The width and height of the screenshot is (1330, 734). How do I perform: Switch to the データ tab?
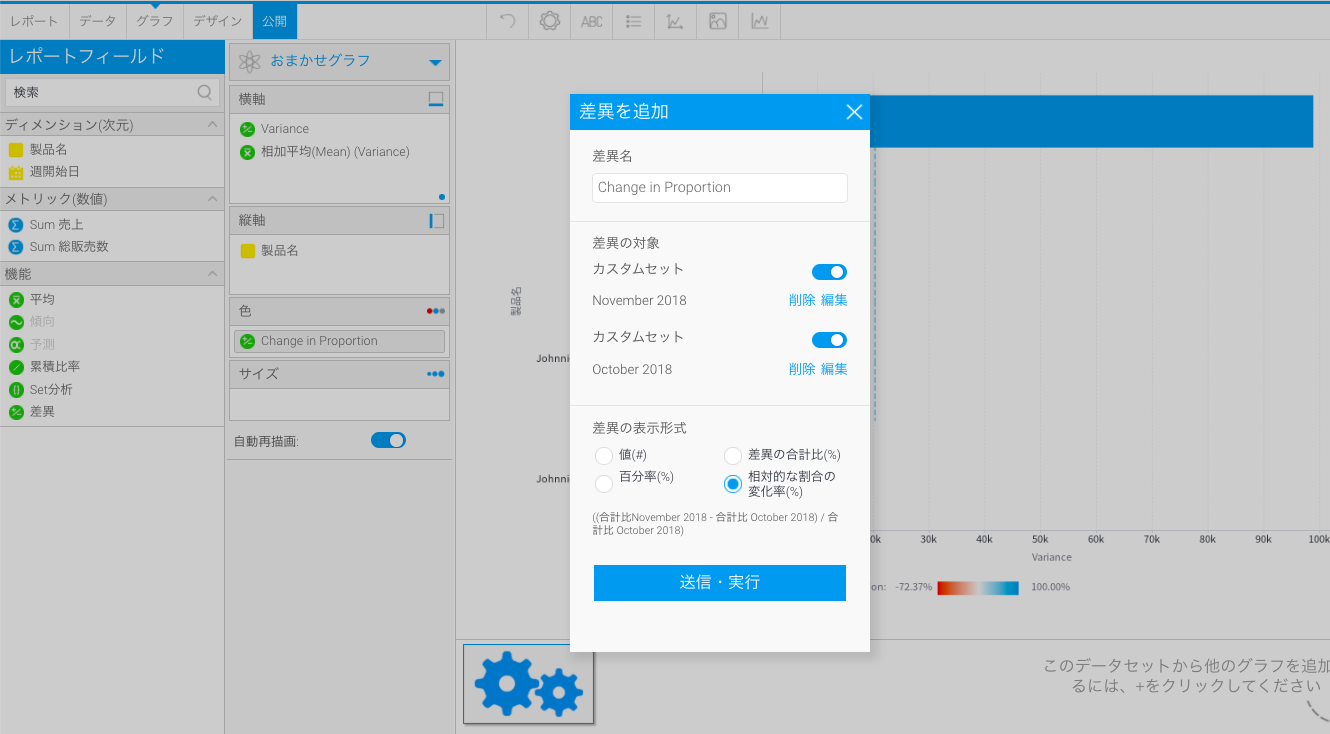point(98,21)
